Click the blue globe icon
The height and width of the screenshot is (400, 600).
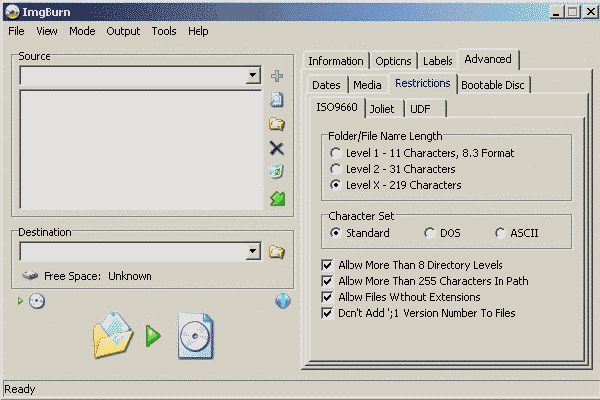coord(282,301)
